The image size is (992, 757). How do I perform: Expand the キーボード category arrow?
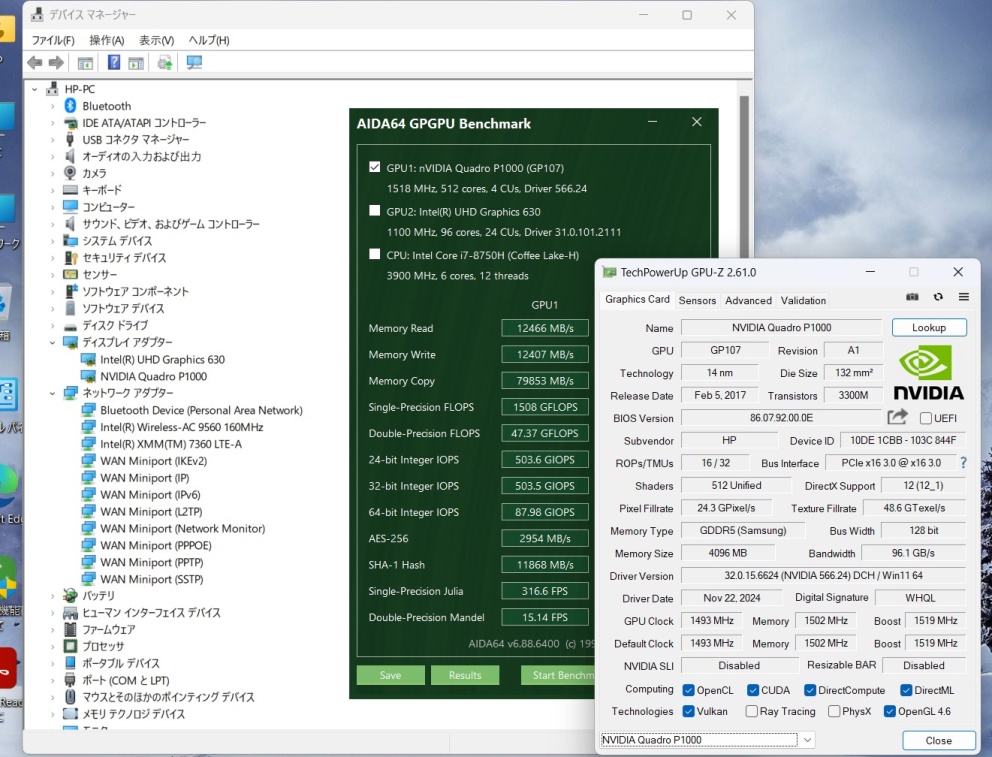(x=53, y=190)
